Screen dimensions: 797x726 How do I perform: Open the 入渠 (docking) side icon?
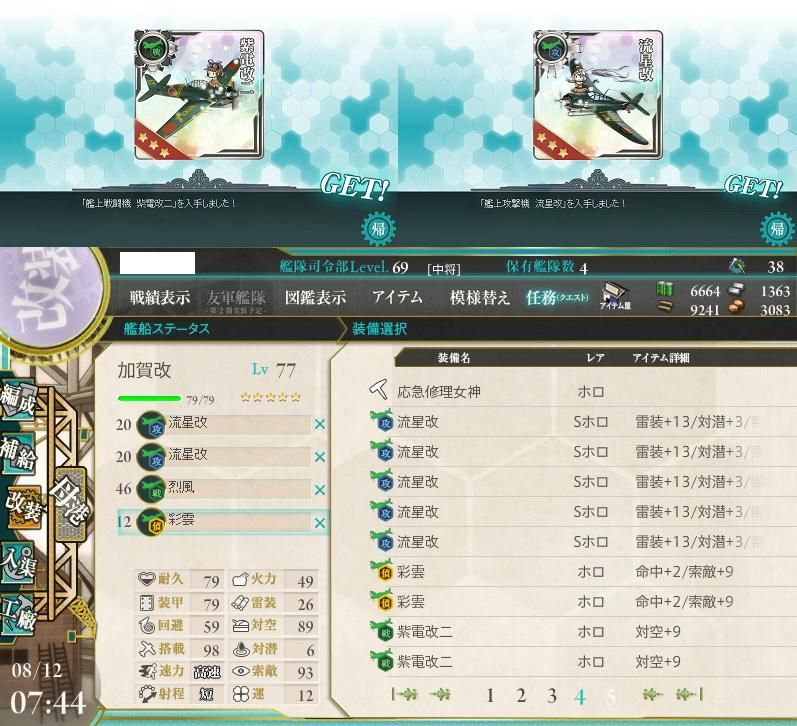pyautogui.click(x=18, y=563)
